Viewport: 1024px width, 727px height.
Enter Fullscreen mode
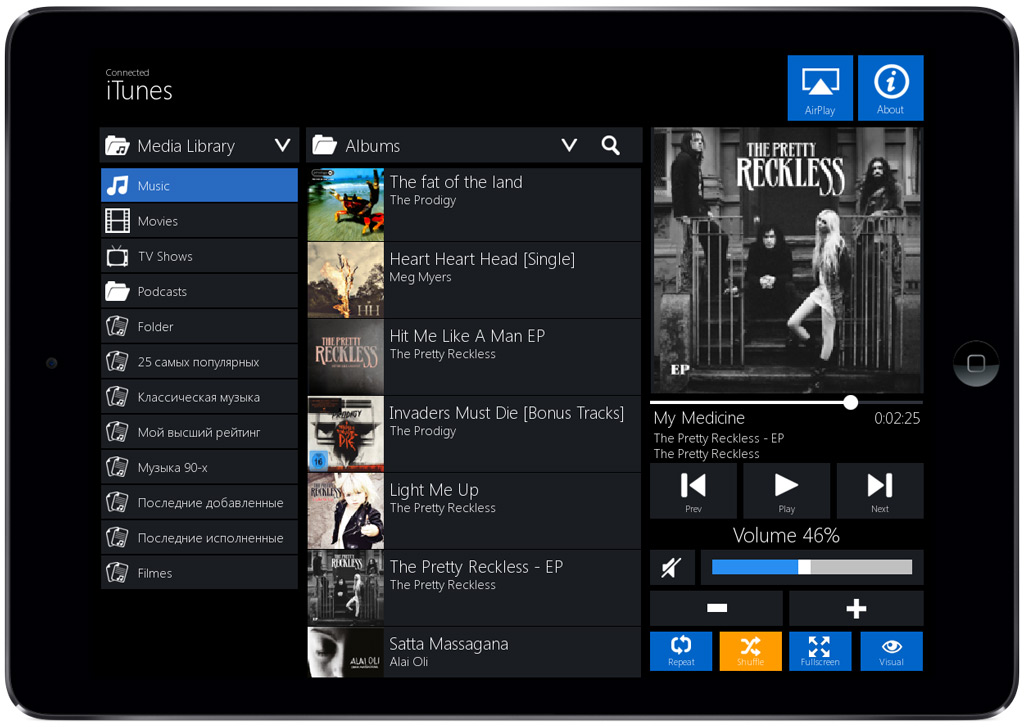point(819,651)
